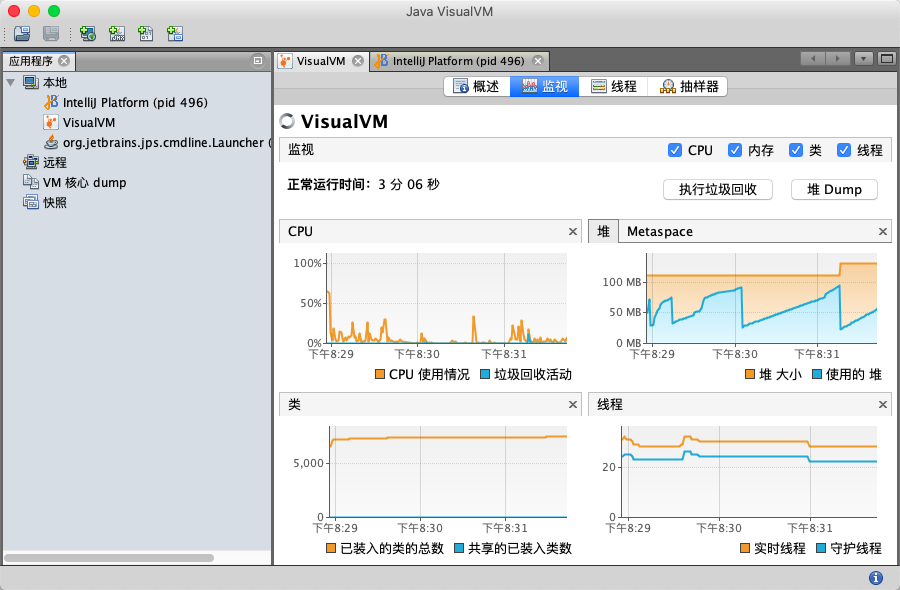The width and height of the screenshot is (900, 590).
Task: Click the Add Remote Host toolbar icon
Action: tap(88, 33)
